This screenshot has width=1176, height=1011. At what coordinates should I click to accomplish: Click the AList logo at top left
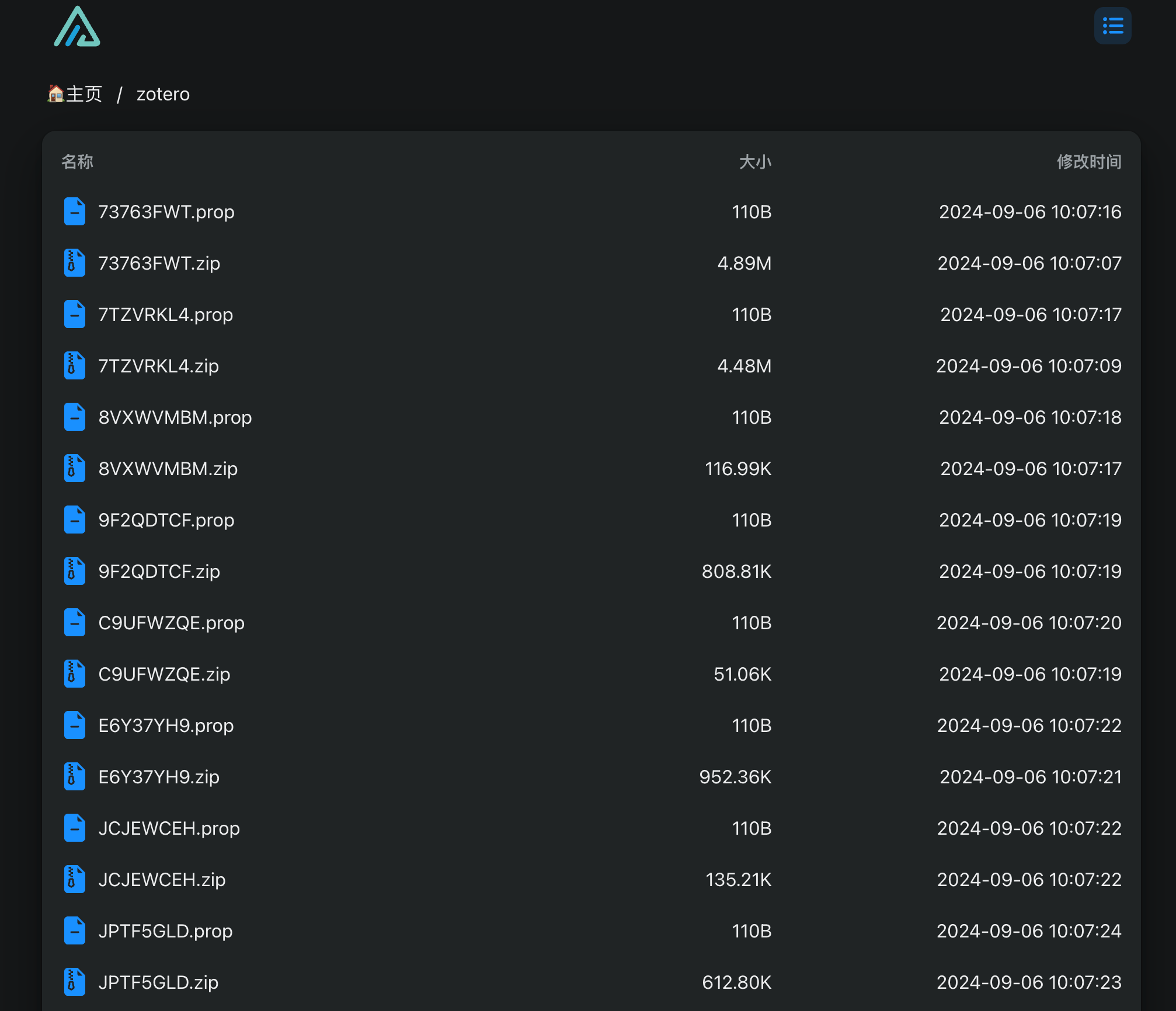tap(77, 27)
